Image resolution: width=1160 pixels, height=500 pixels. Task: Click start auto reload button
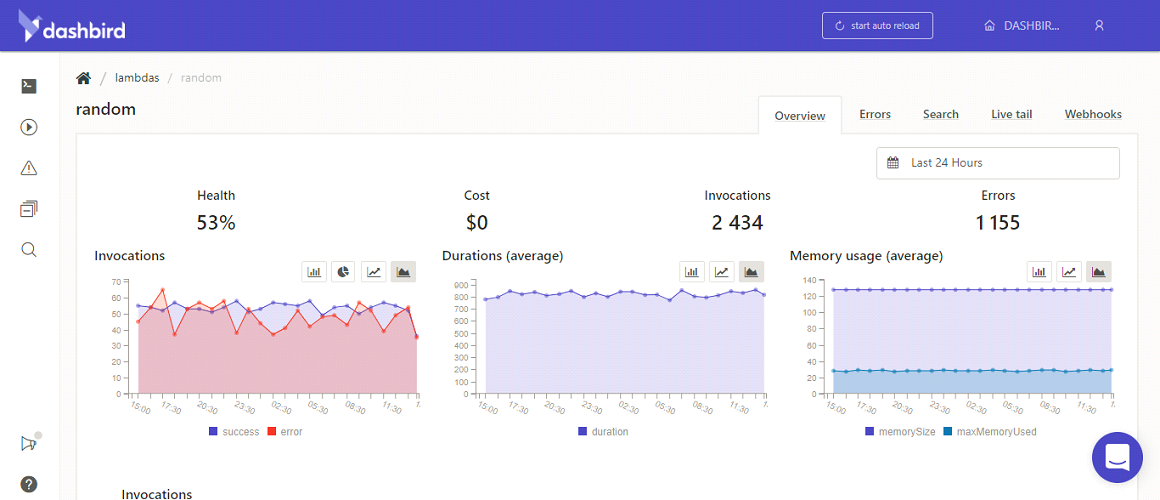877,25
